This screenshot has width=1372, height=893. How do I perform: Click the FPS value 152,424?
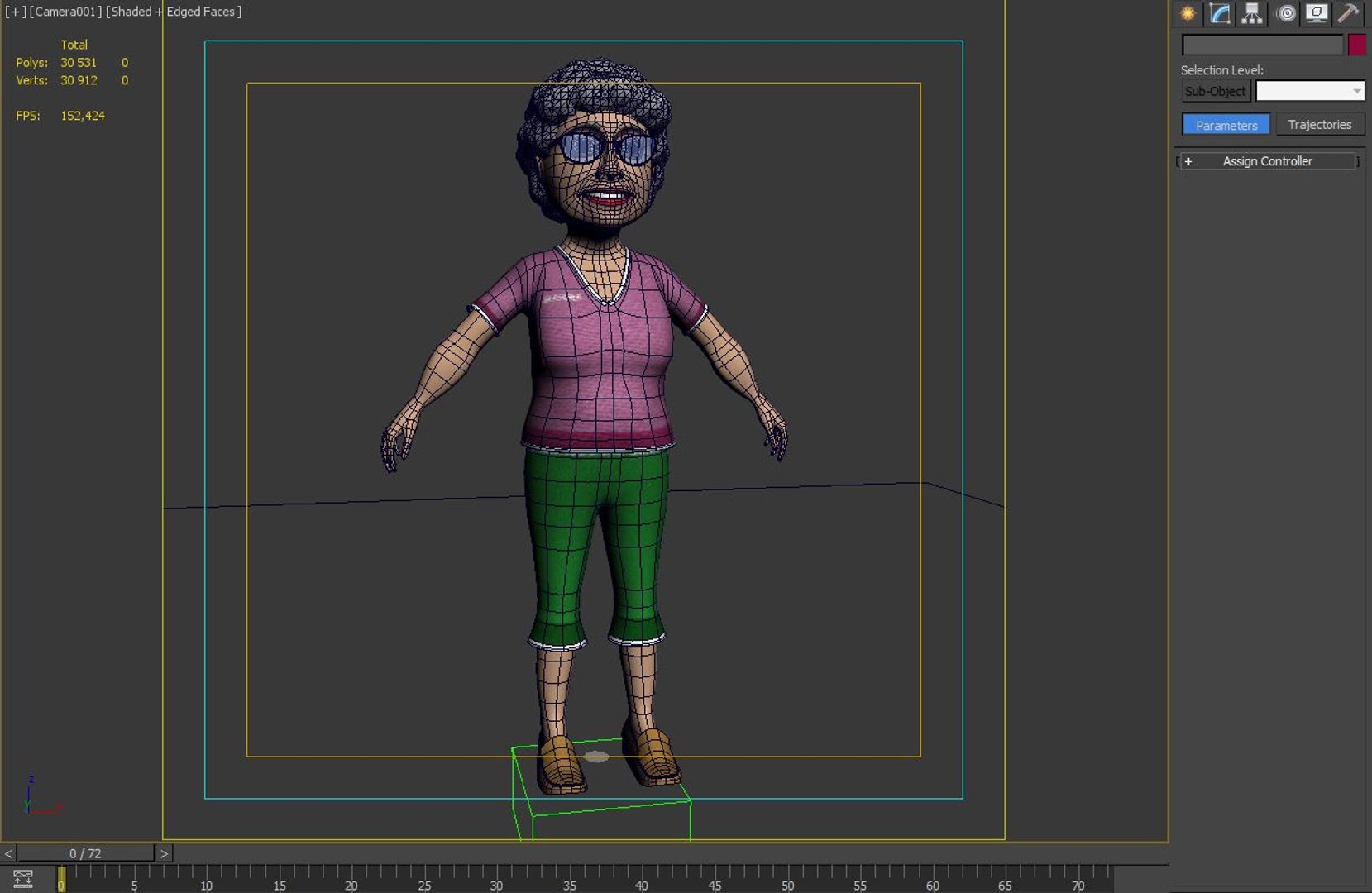click(83, 116)
